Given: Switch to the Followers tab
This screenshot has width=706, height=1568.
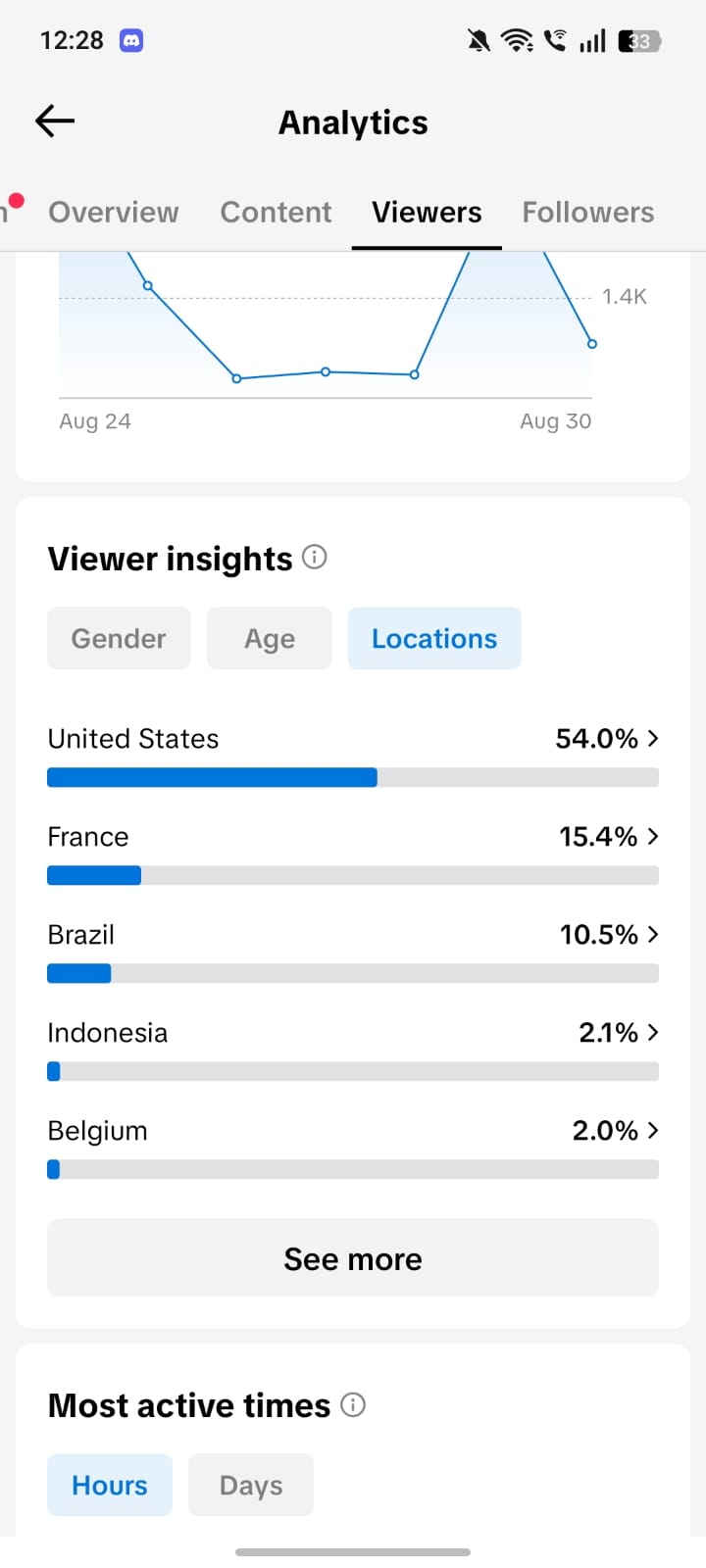Looking at the screenshot, I should 588,212.
